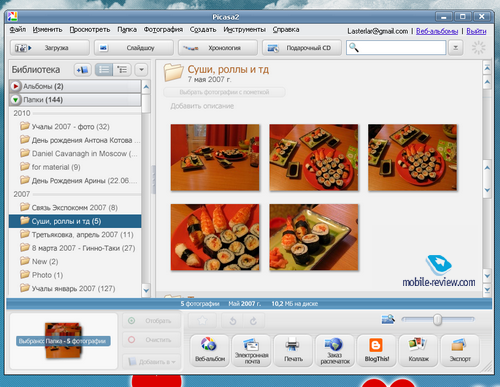Click the Суши, роллы и тд folder icon
500x387 pixels.
pos(173,73)
